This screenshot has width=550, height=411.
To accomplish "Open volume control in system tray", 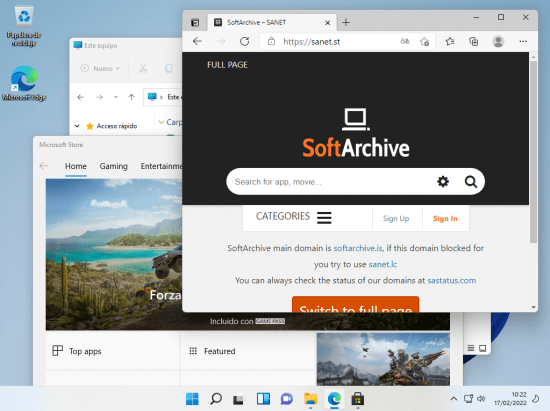I will (x=481, y=399).
